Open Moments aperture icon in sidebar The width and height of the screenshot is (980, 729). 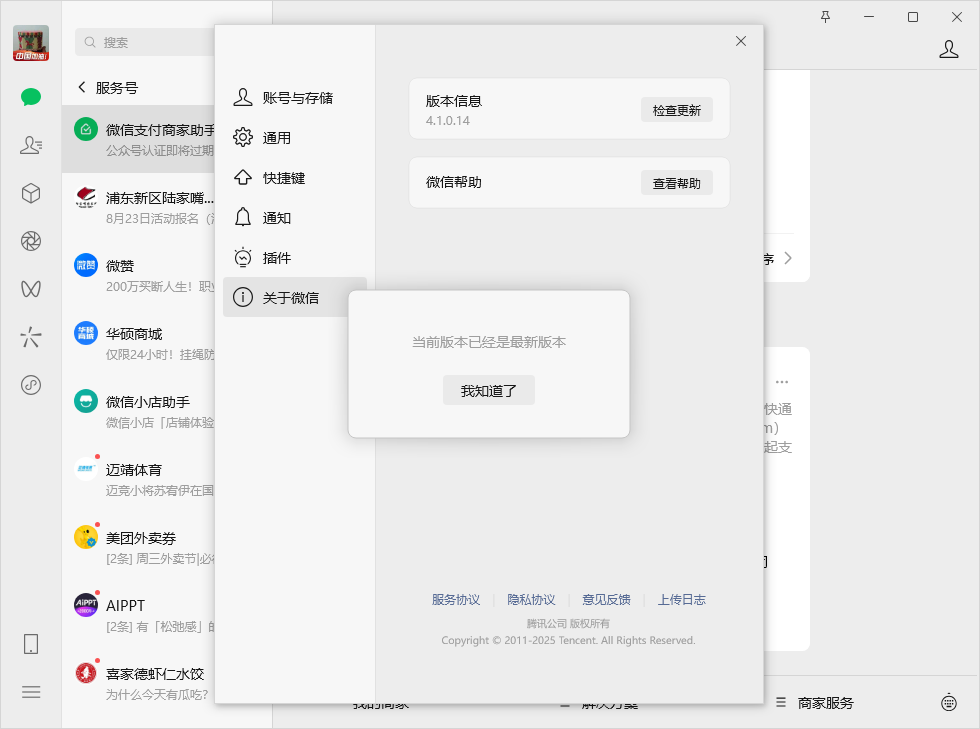[x=31, y=241]
